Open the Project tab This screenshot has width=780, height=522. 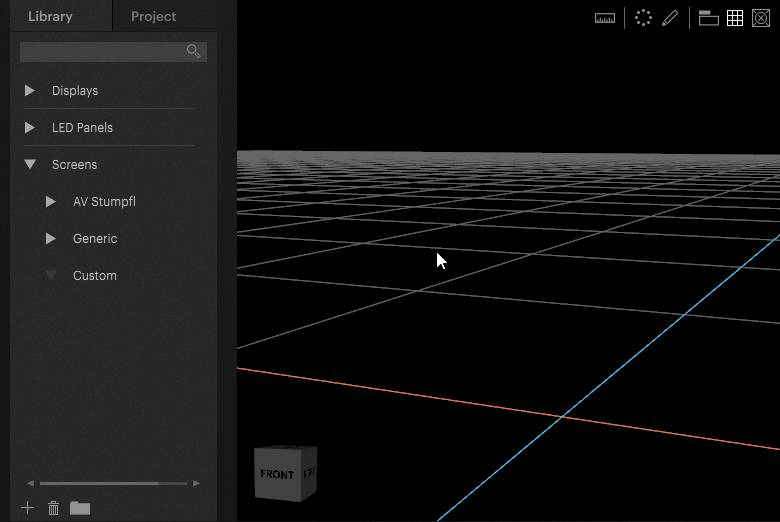pyautogui.click(x=153, y=16)
